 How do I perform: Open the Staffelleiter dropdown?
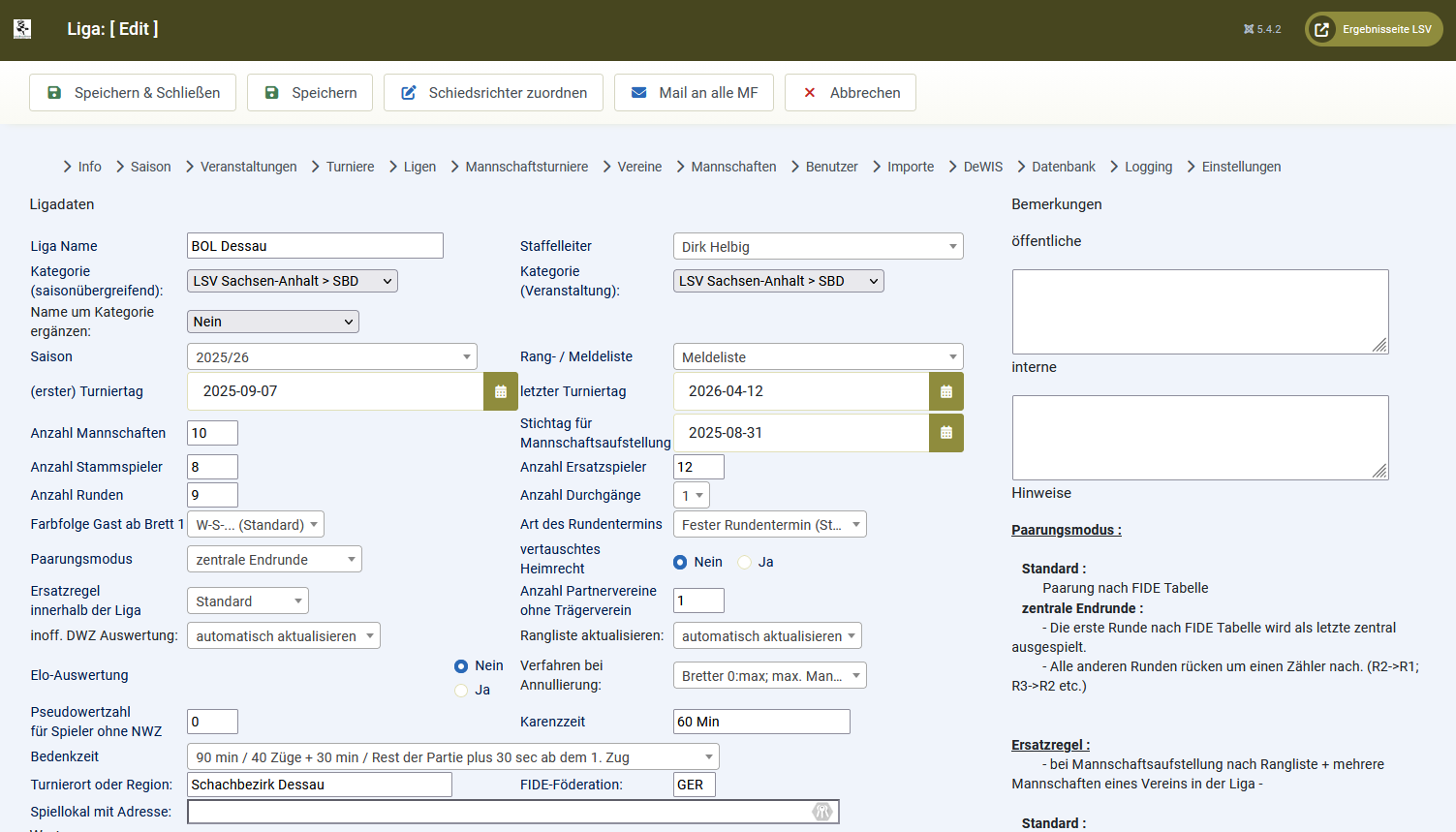pyautogui.click(x=818, y=246)
